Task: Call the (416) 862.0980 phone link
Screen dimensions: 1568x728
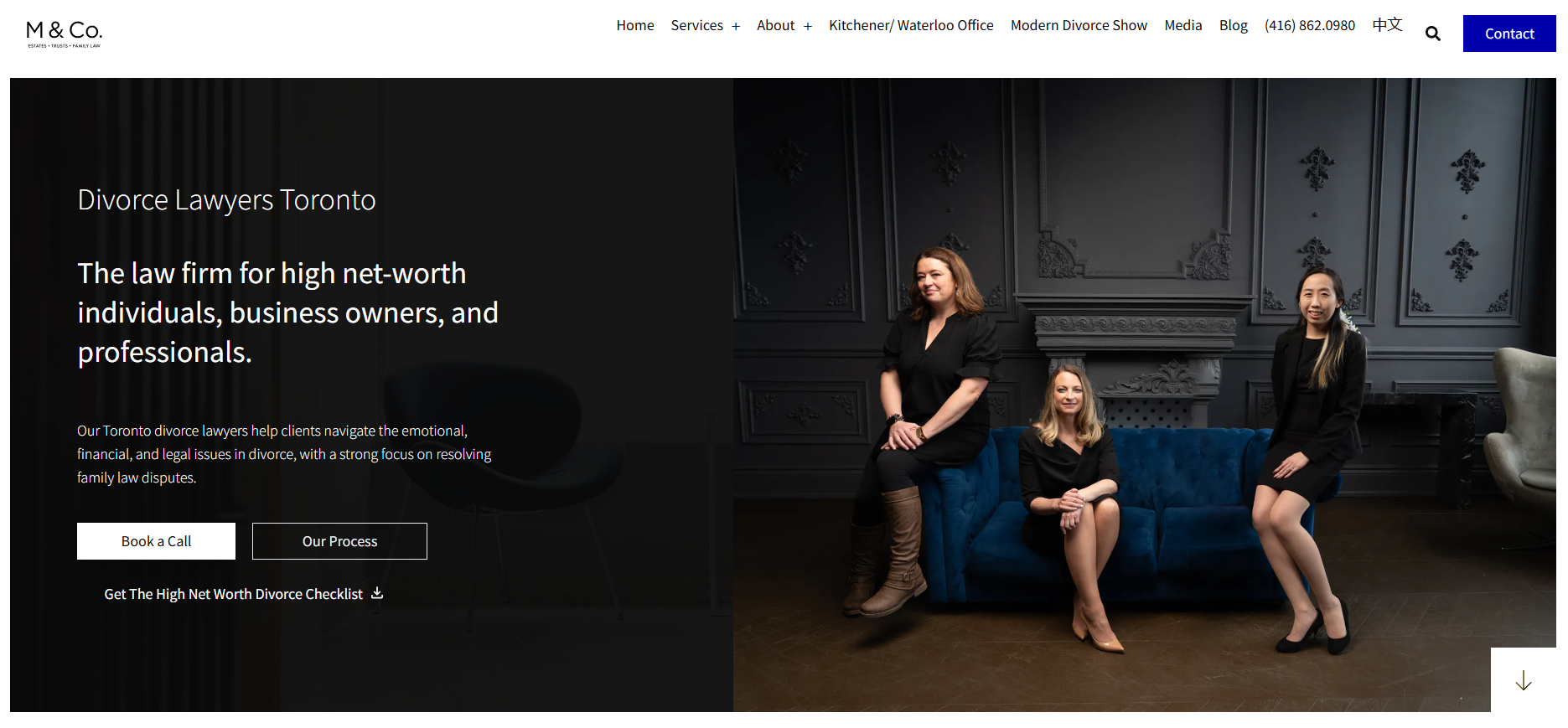Action: pyautogui.click(x=1310, y=25)
